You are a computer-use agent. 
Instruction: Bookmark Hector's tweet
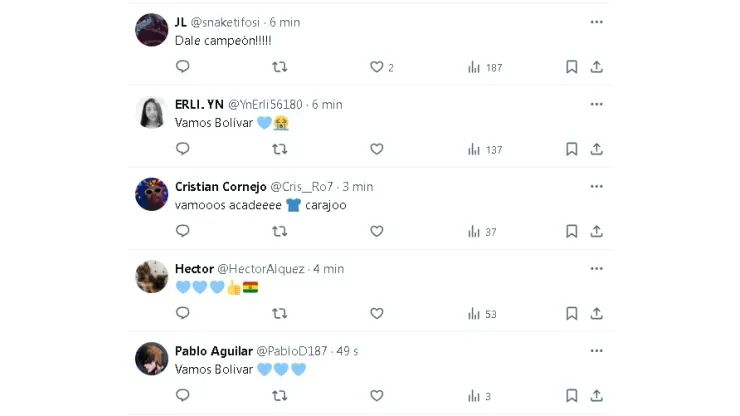coord(572,314)
